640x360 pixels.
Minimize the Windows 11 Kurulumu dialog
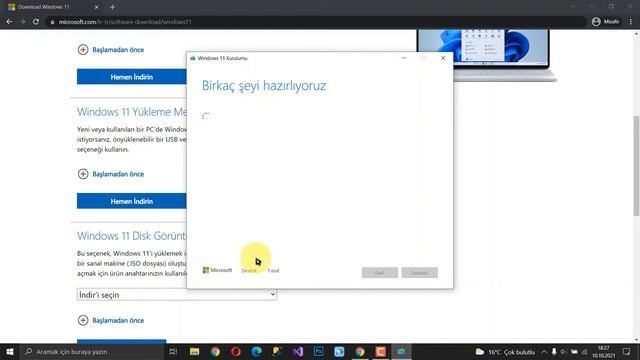[404, 58]
